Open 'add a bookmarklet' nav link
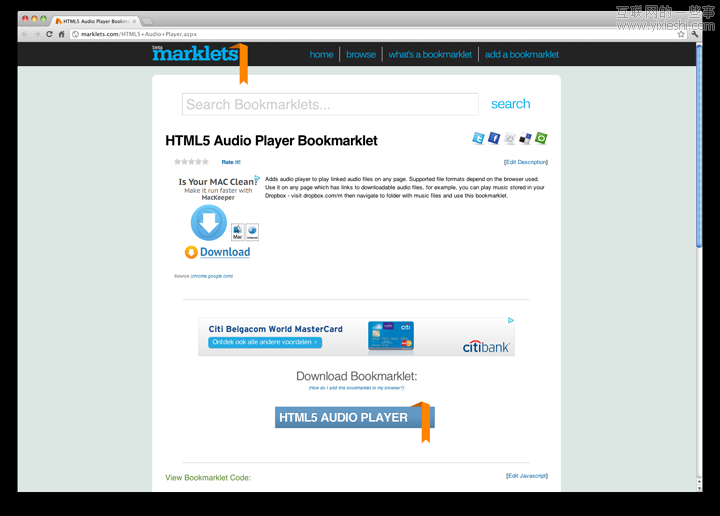This screenshot has width=720, height=516. [x=521, y=55]
